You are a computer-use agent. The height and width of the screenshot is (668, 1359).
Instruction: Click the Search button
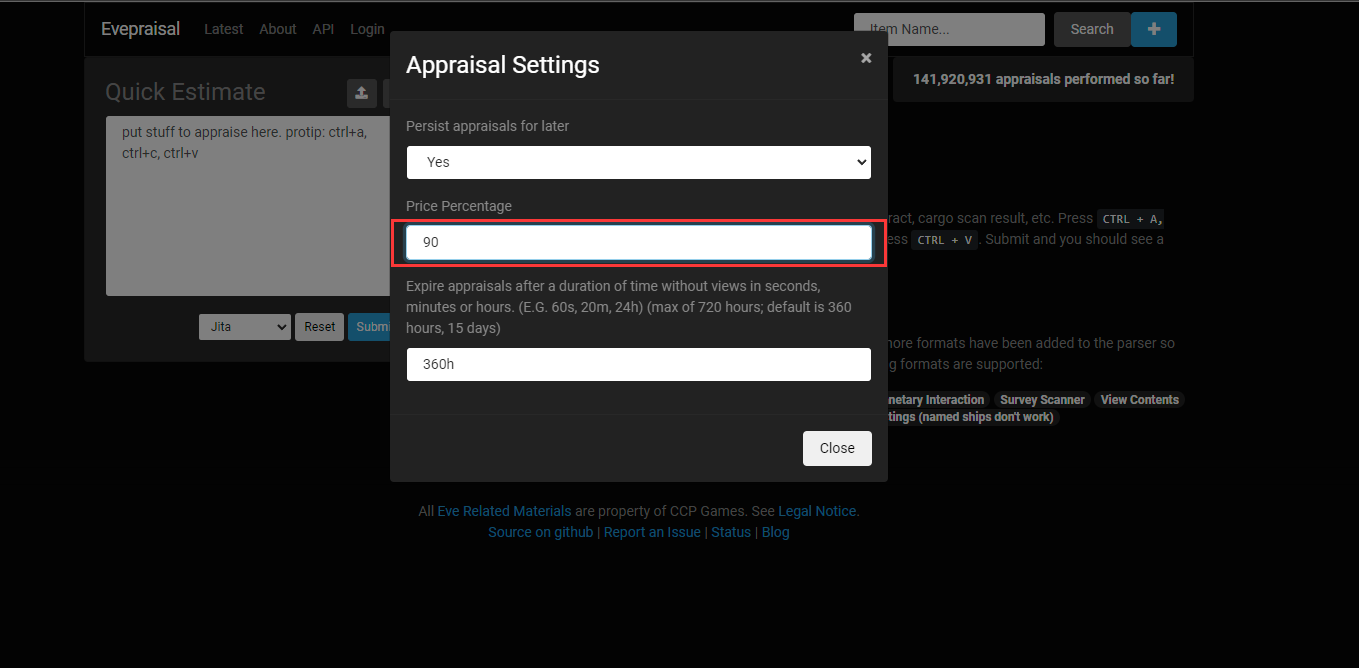tap(1091, 29)
